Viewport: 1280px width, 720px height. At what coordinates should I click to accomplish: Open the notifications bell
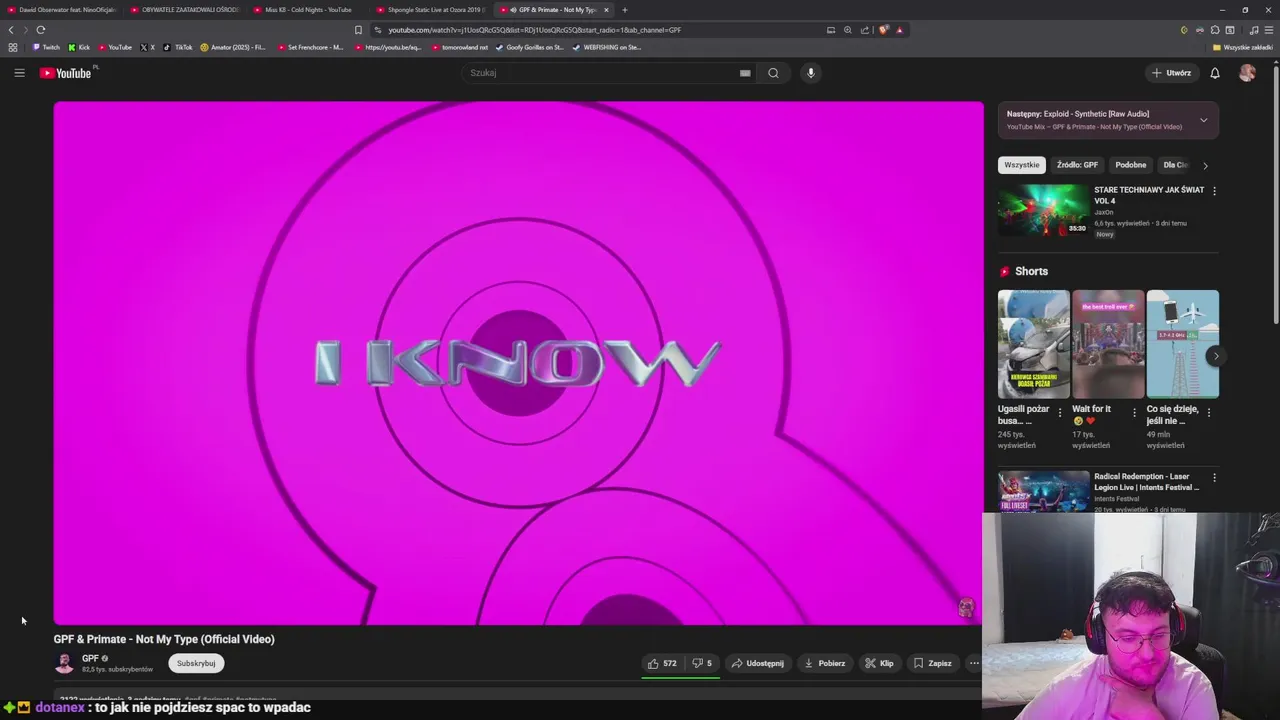pos(1215,73)
